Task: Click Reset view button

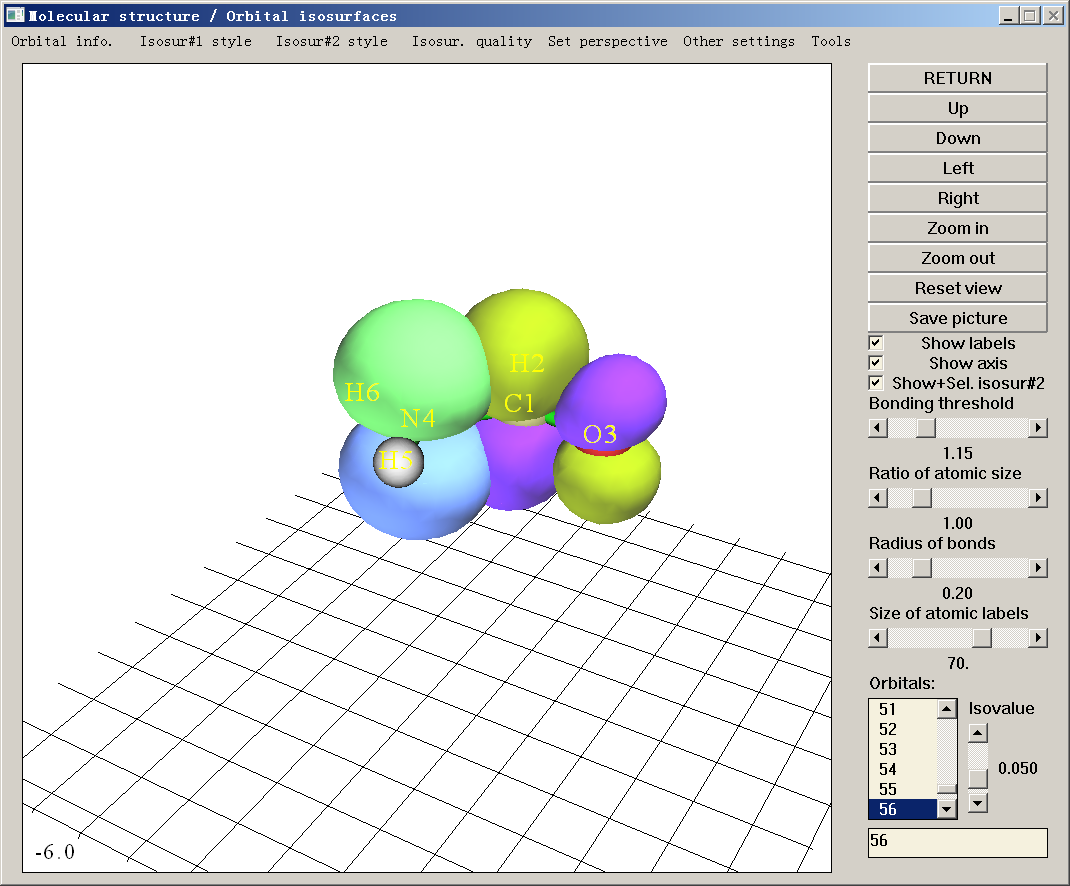Action: click(957, 288)
